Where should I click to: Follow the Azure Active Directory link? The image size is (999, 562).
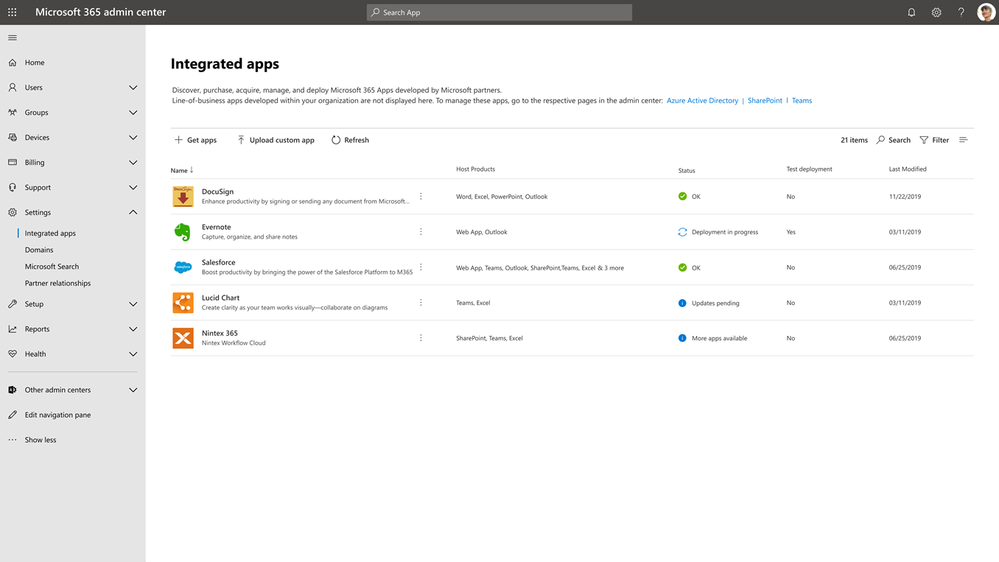pyautogui.click(x=702, y=101)
